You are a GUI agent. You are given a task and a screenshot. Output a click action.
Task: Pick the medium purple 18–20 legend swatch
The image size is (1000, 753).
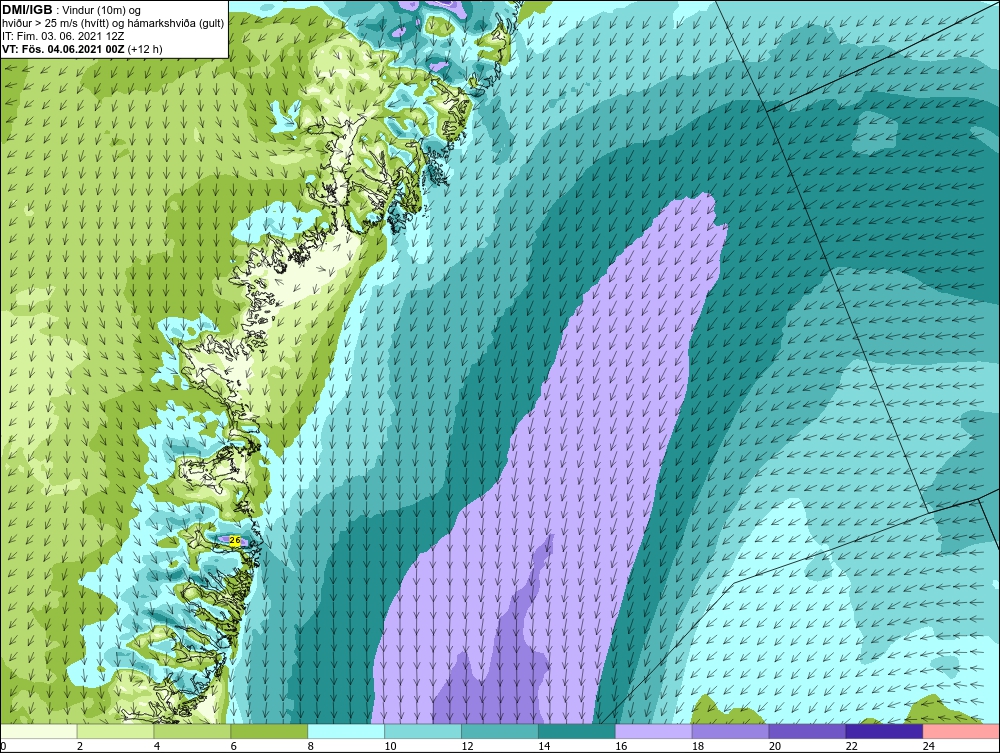(x=730, y=731)
